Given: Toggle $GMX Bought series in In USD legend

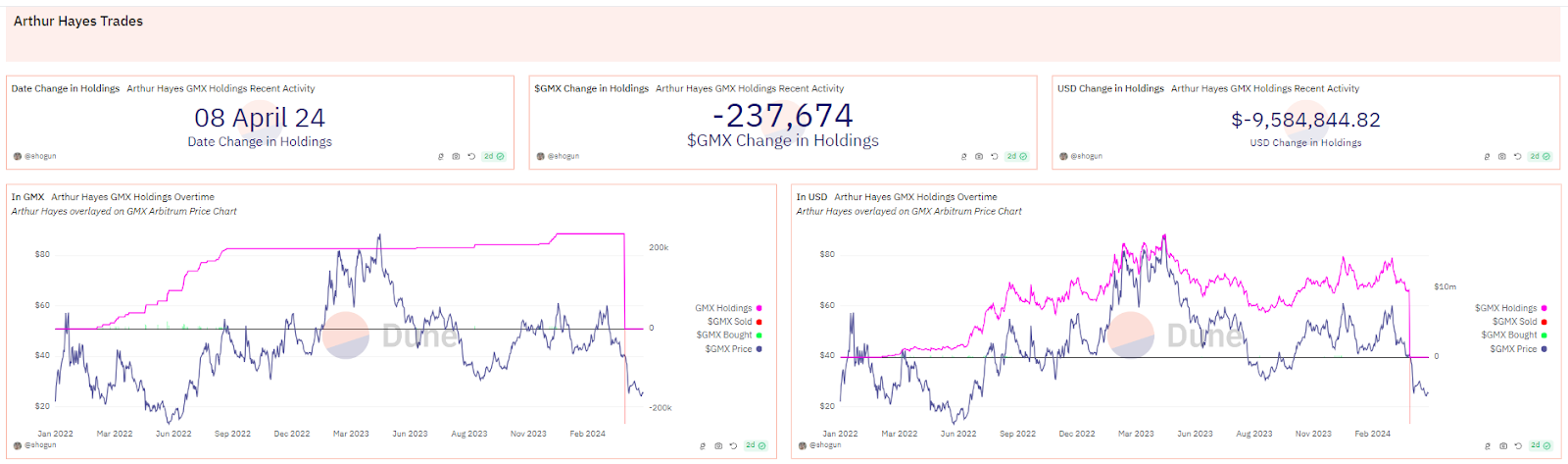Looking at the screenshot, I should (x=1514, y=335).
